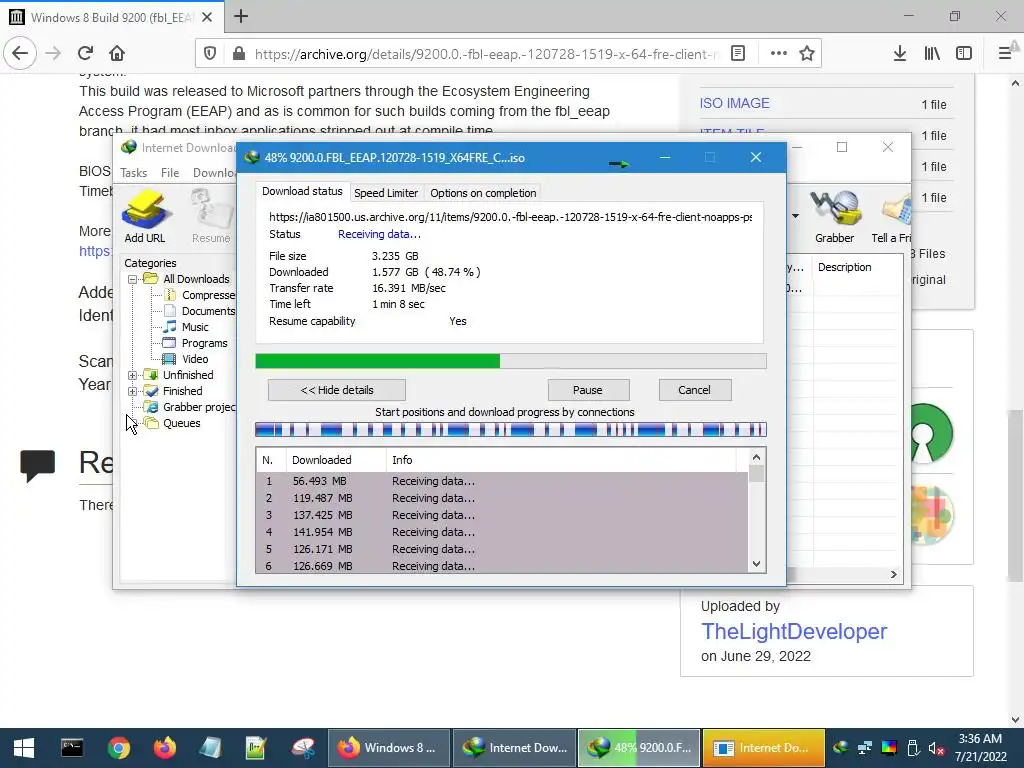1024x768 pixels.
Task: Launch Chrome from the taskbar
Action: point(119,748)
